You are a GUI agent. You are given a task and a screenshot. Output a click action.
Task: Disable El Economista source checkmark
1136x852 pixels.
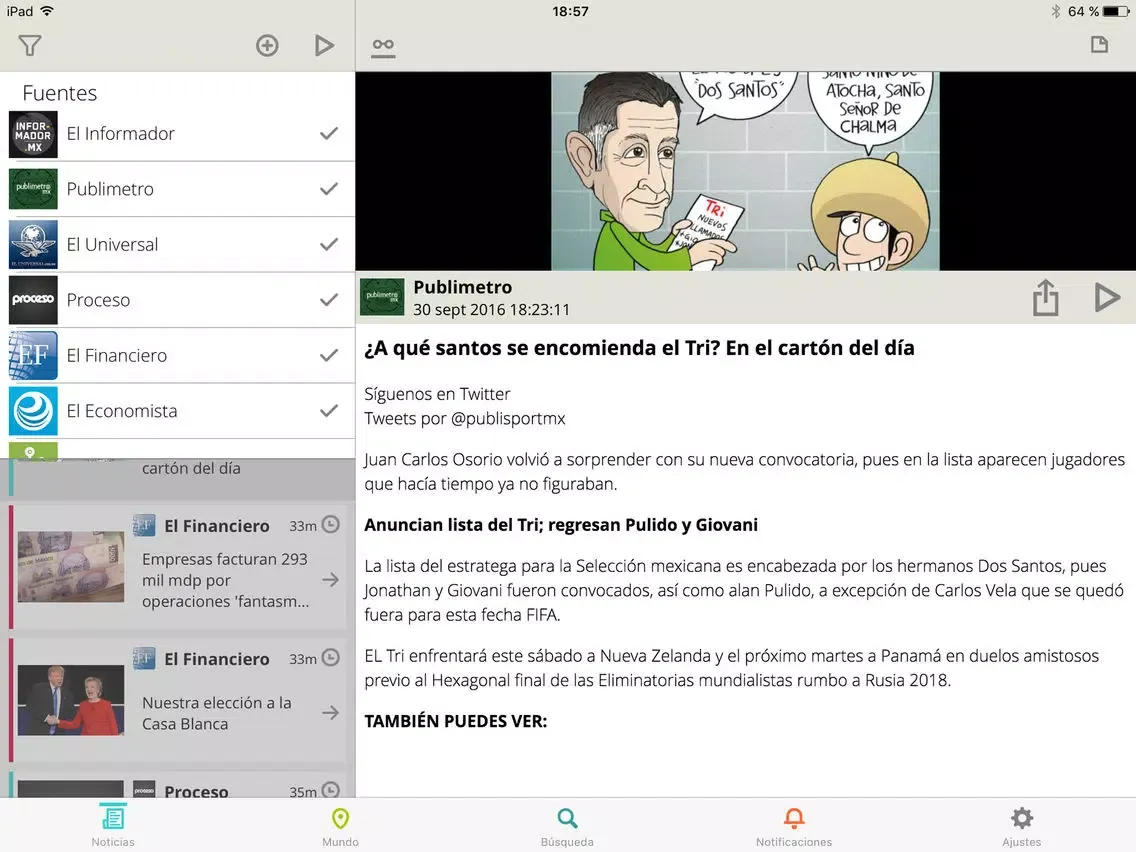point(329,411)
